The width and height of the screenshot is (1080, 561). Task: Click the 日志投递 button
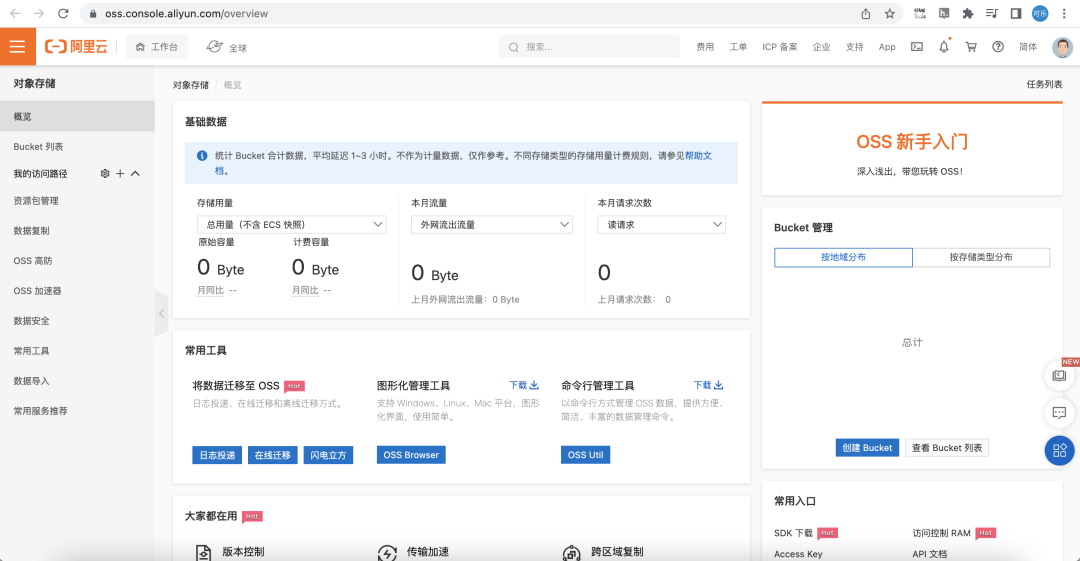click(x=217, y=455)
